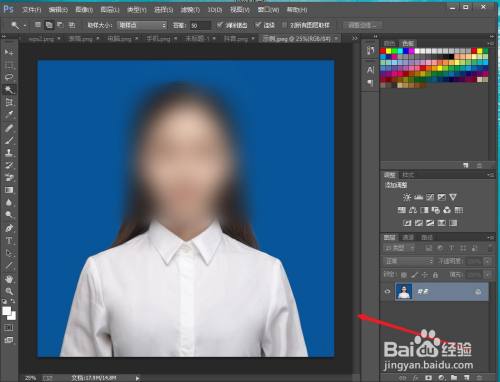The height and width of the screenshot is (382, 500).
Task: Add a Curves adjustment
Action: click(430, 197)
